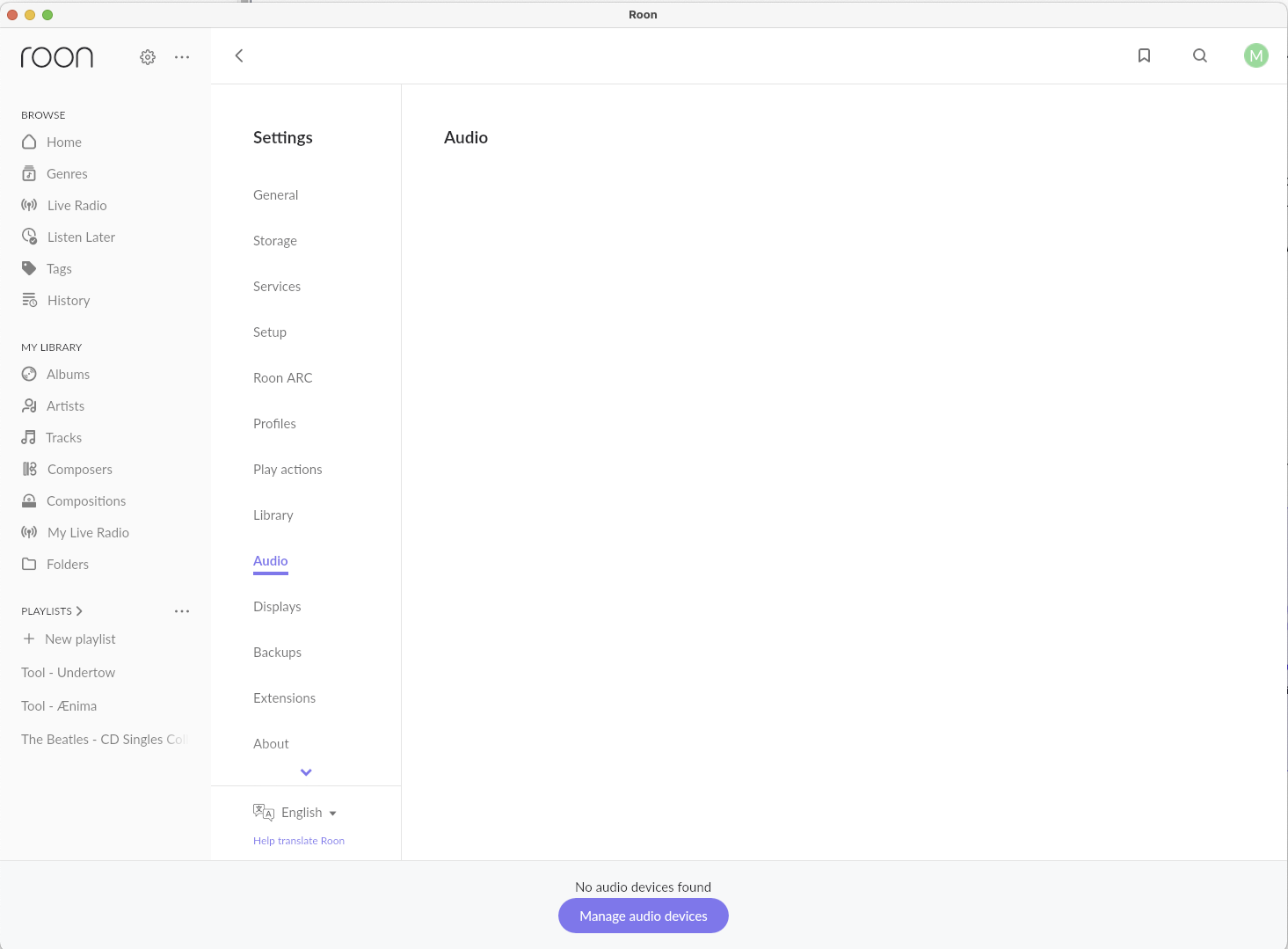Browse Tracks in My Library
Viewport: 1288px width, 949px height.
[x=63, y=438]
